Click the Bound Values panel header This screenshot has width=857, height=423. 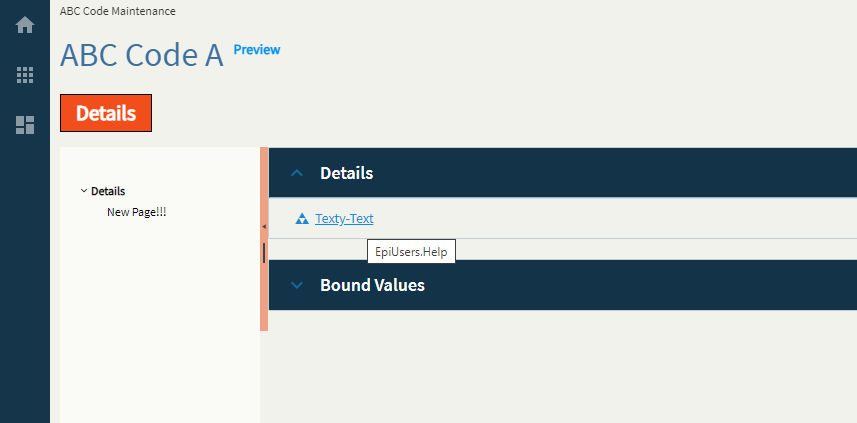(563, 285)
